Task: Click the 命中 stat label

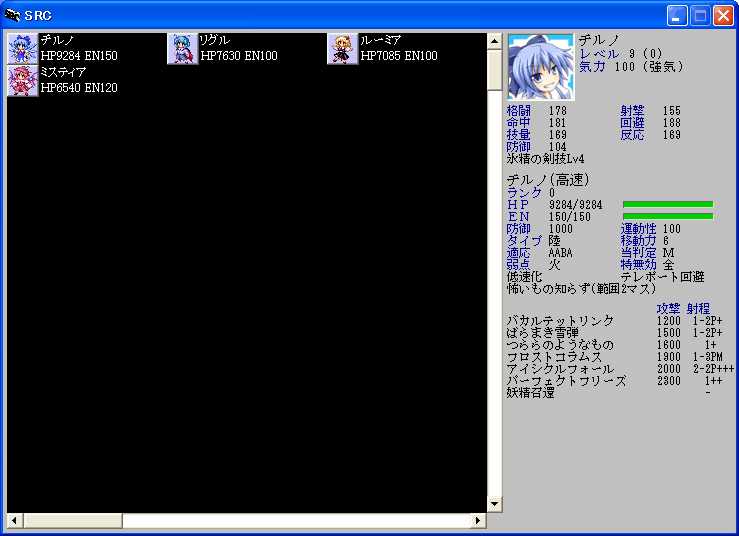Action: pyautogui.click(x=518, y=123)
